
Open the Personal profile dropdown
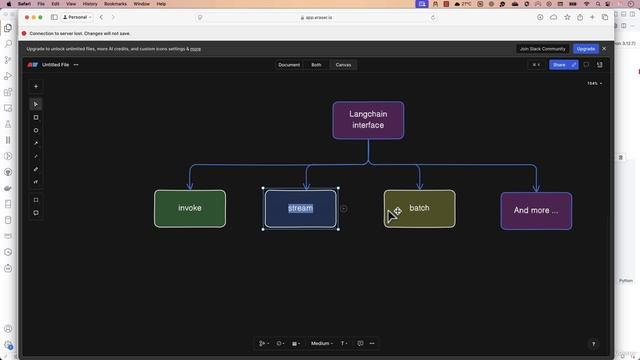point(77,17)
